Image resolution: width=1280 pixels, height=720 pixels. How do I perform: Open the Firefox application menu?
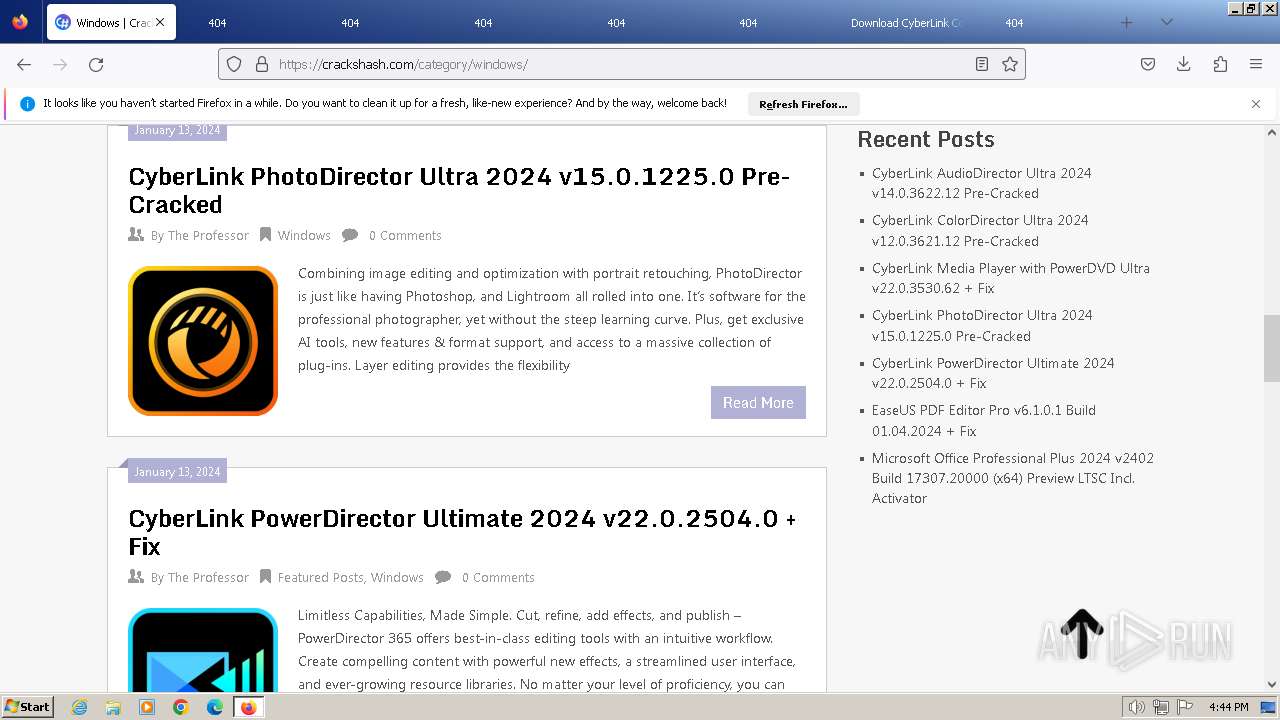[x=1256, y=64]
